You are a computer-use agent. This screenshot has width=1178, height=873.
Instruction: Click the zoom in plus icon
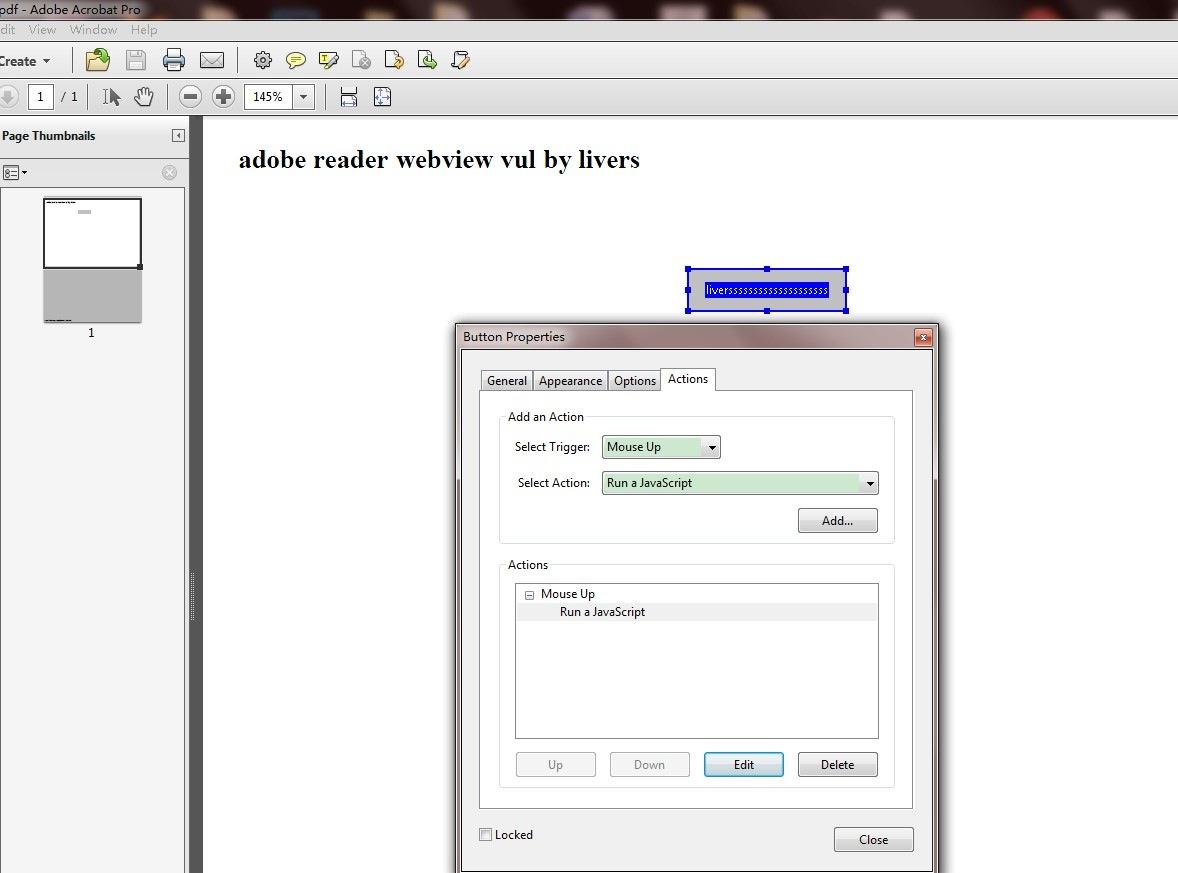pos(224,96)
